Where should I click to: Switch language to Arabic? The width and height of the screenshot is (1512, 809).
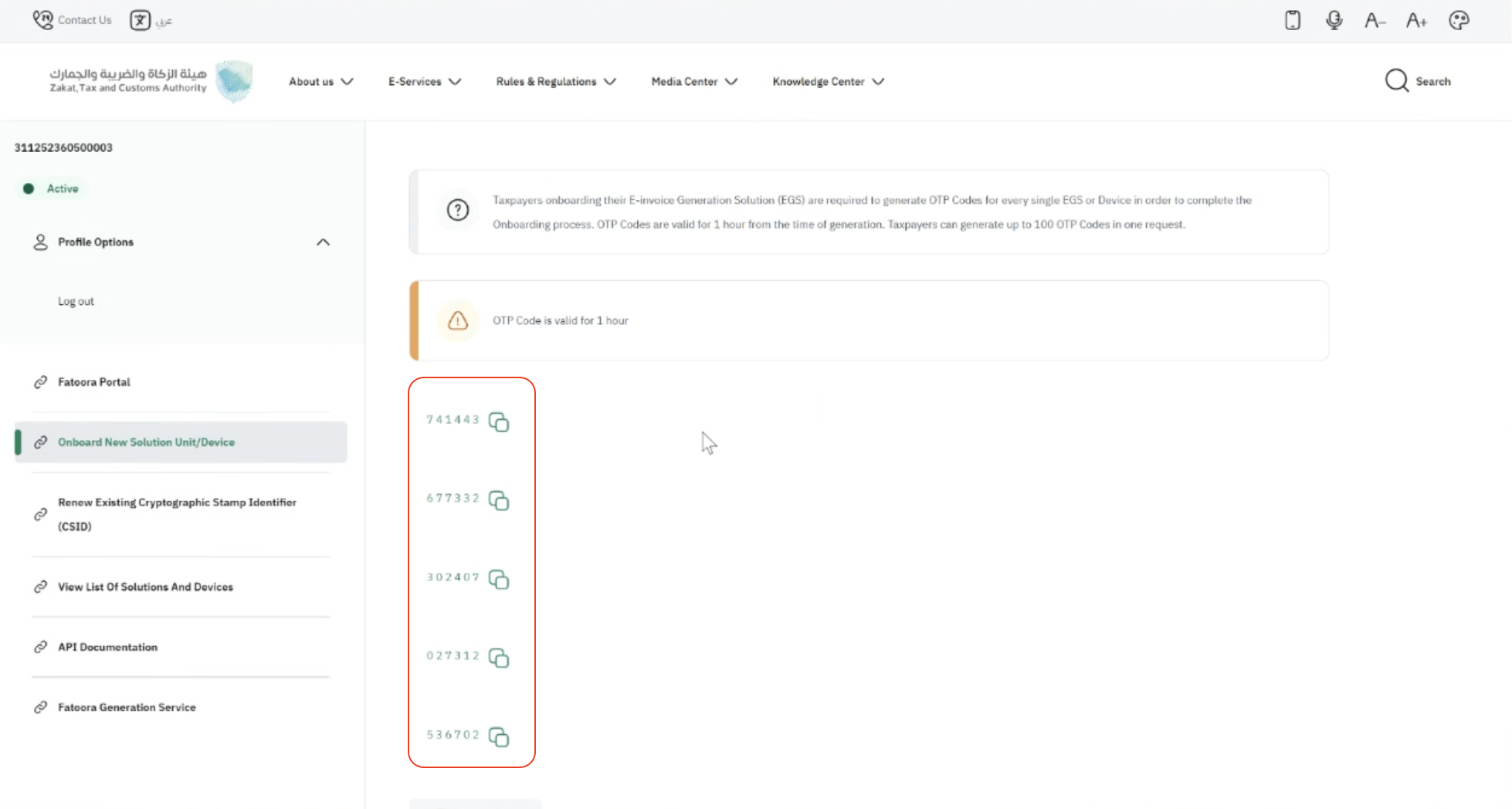pos(151,20)
